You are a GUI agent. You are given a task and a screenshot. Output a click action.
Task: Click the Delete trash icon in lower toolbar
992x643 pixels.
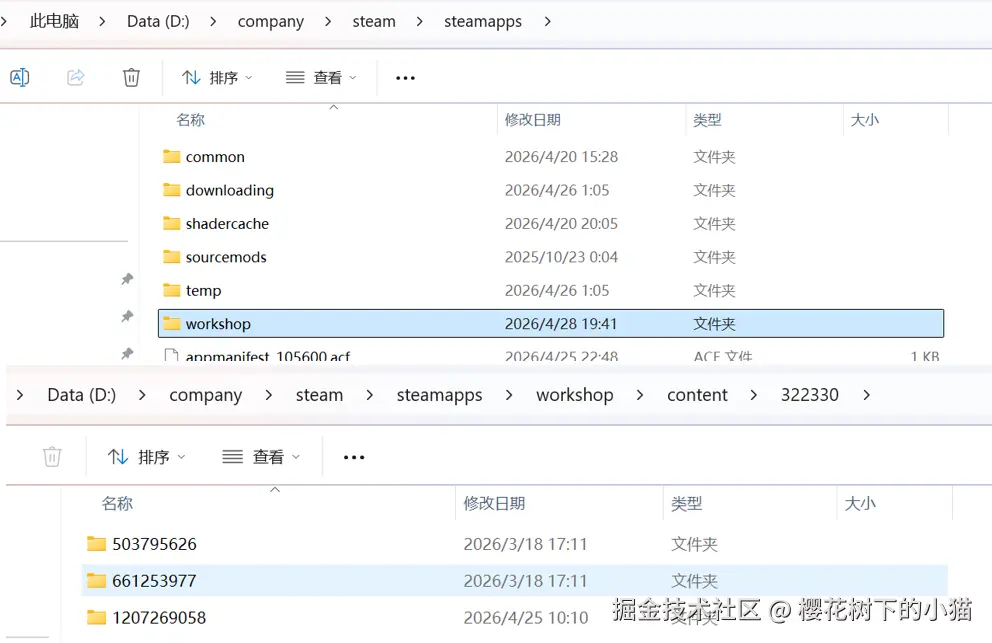(x=52, y=456)
